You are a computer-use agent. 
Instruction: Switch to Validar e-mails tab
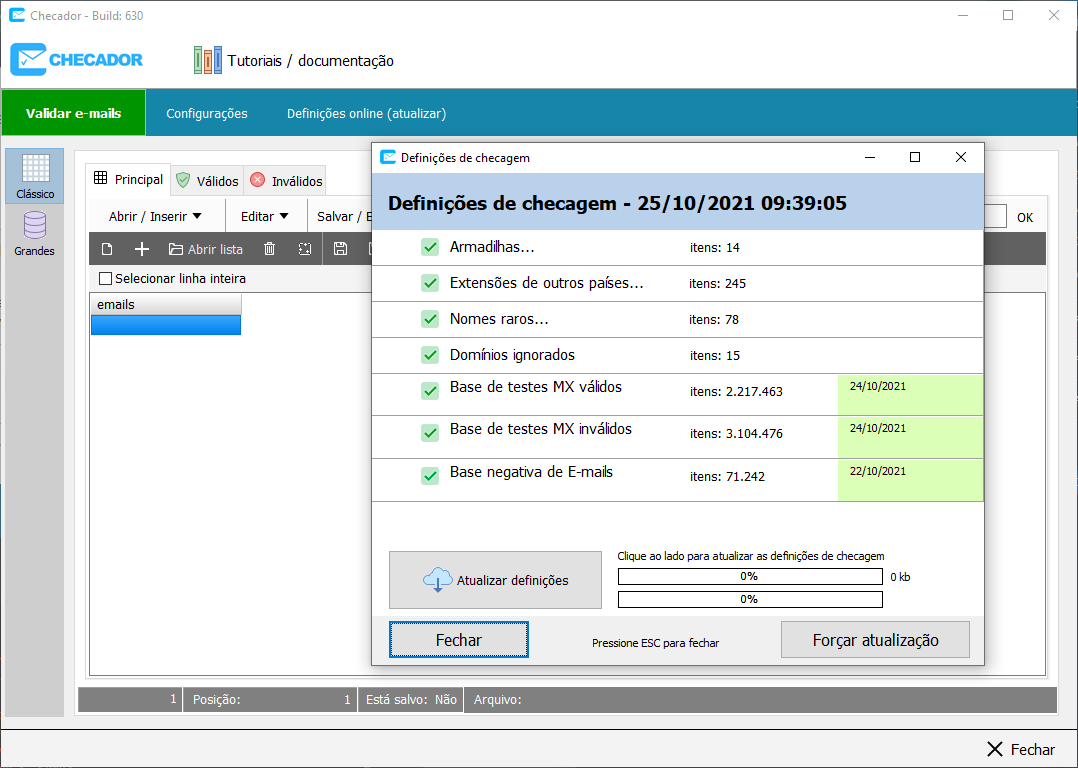point(74,113)
